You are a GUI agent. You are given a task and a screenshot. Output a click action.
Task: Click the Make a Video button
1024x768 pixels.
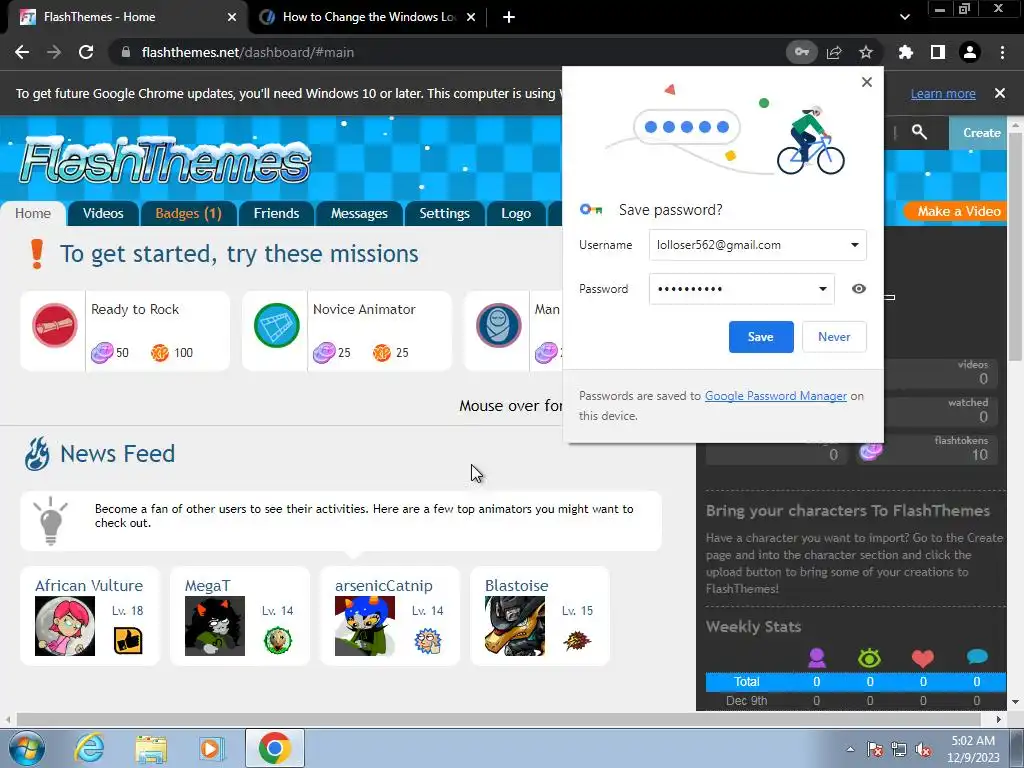point(955,211)
